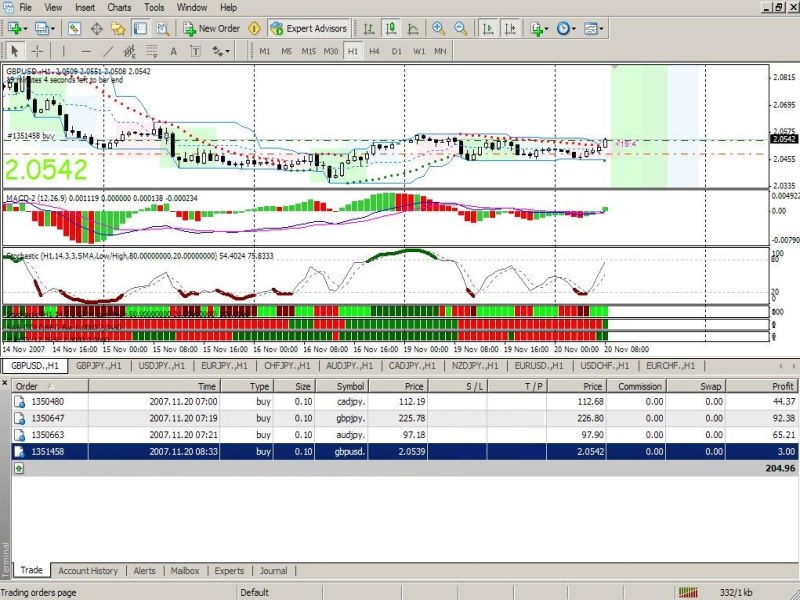Open the Templates icon
Image resolution: width=800 pixels, height=600 pixels.
590,29
